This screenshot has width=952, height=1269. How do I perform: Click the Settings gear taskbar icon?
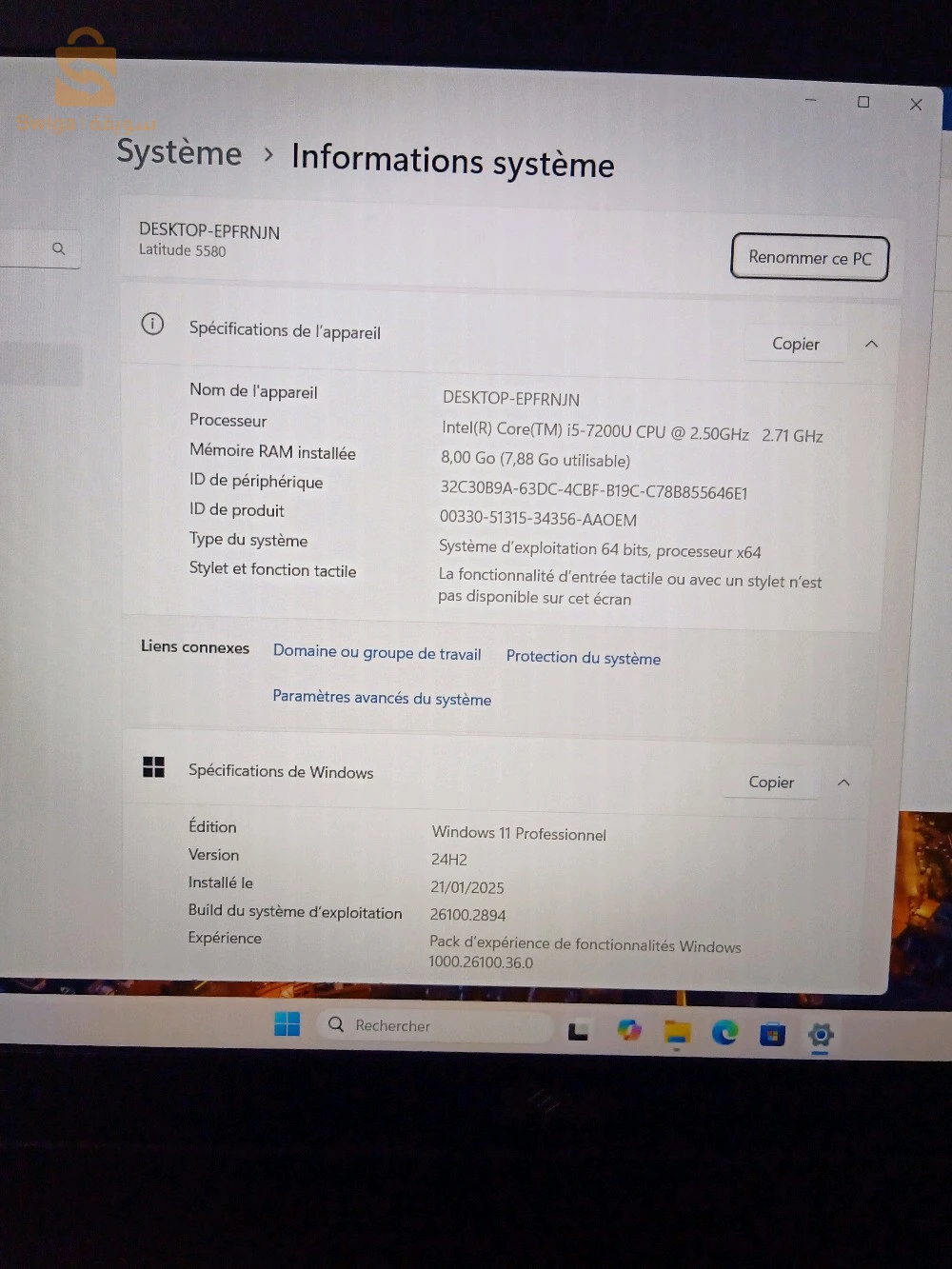821,1035
